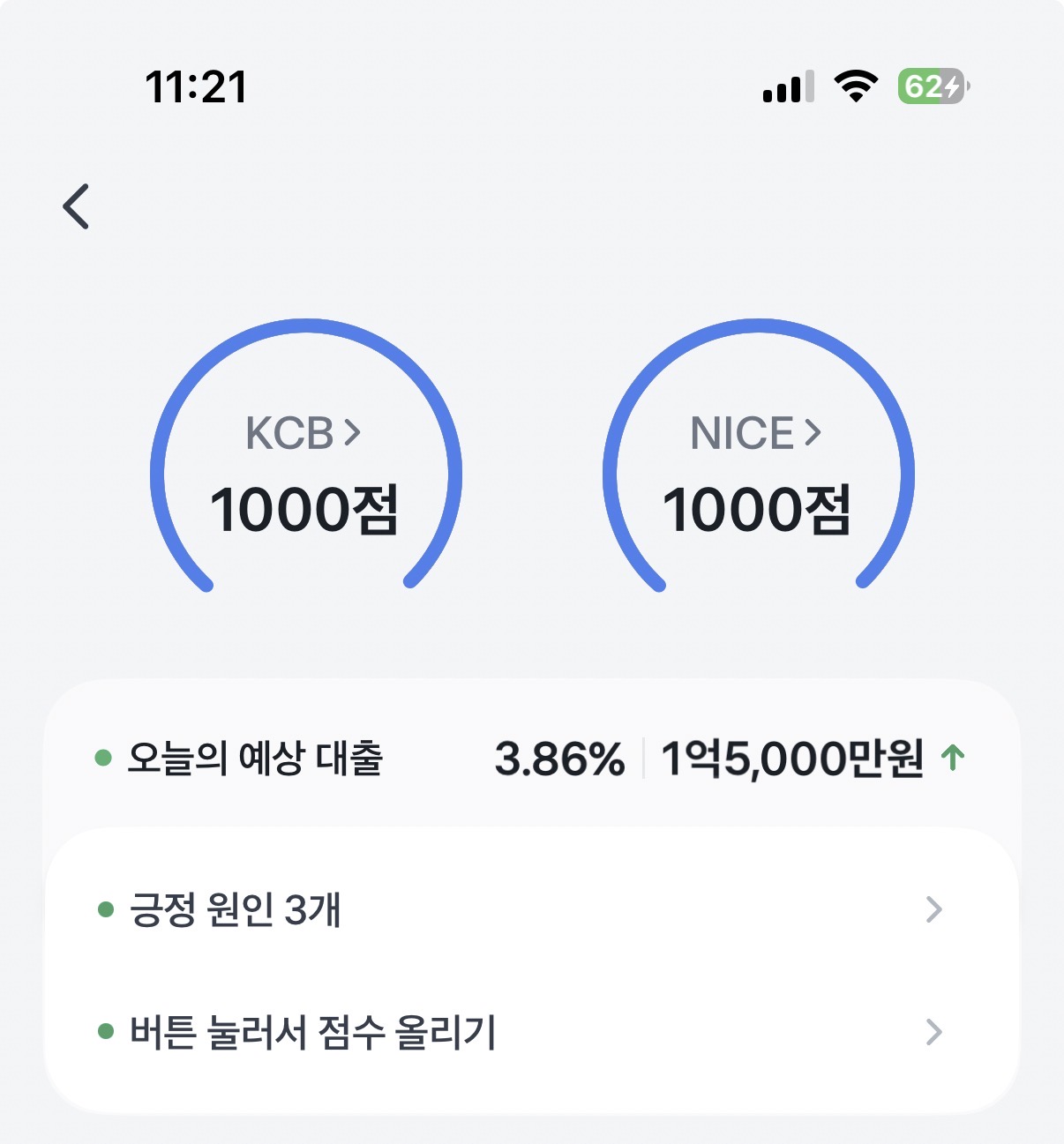Viewport: 1064px width, 1144px height.
Task: Tap the green dot beside 긍정 원인 3개
Action: click(106, 909)
